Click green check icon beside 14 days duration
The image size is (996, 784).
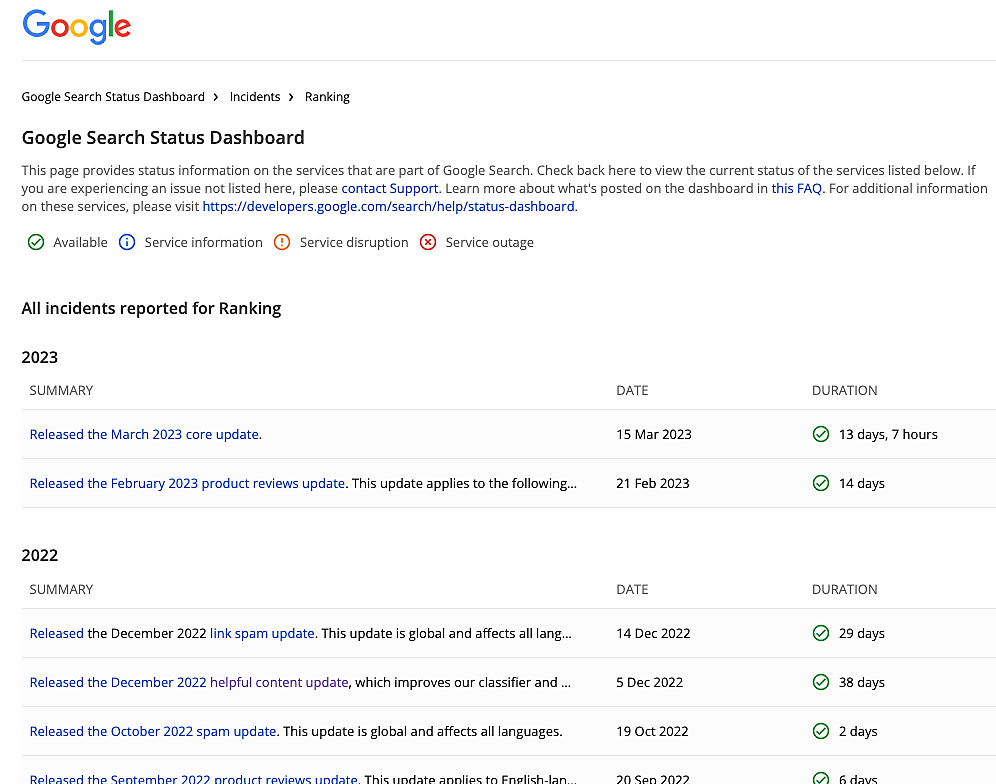tap(821, 483)
